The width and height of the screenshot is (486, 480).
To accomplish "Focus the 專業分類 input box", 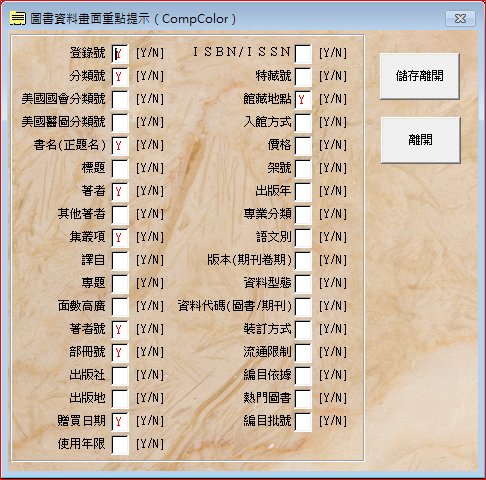I will [x=303, y=215].
